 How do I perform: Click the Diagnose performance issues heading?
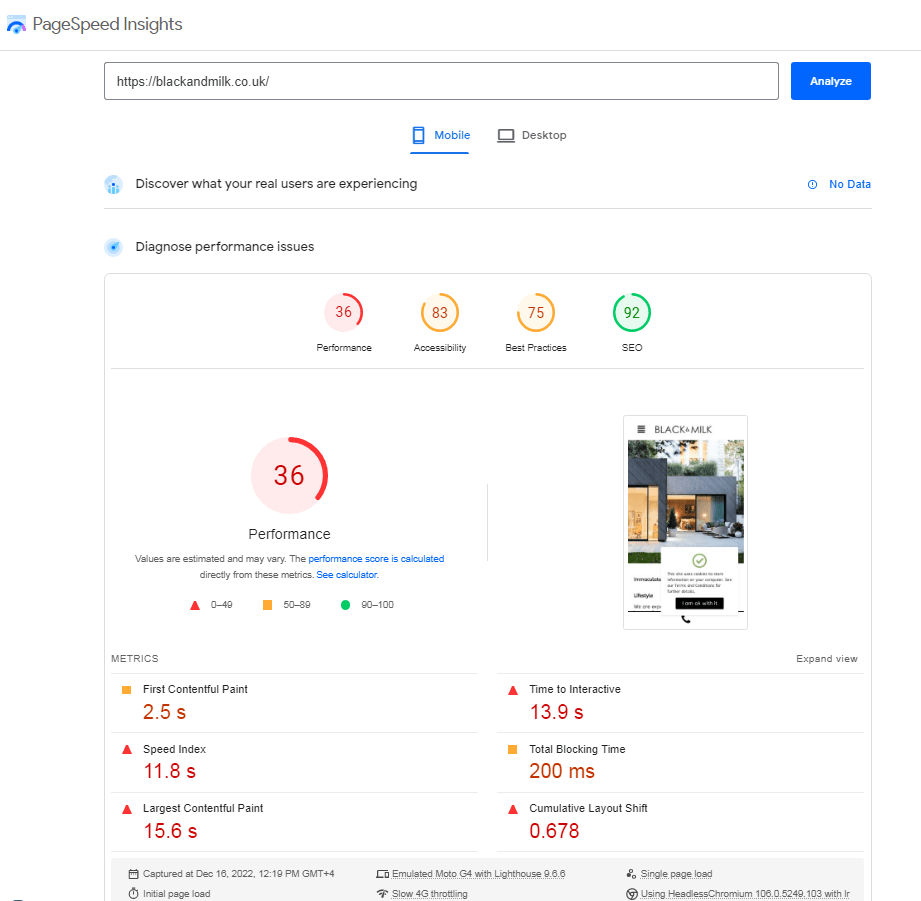point(224,247)
